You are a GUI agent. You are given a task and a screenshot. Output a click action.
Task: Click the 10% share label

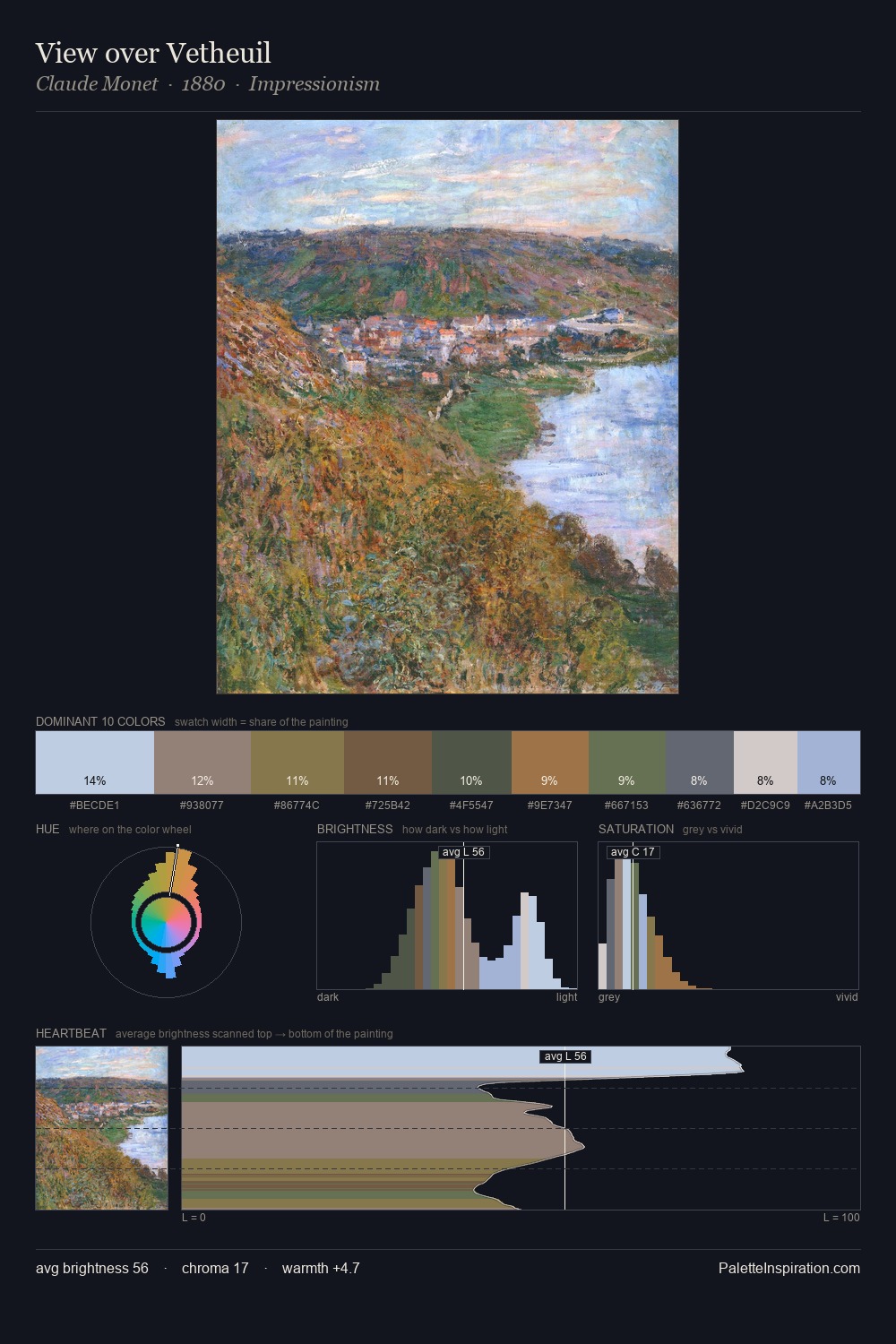[471, 781]
